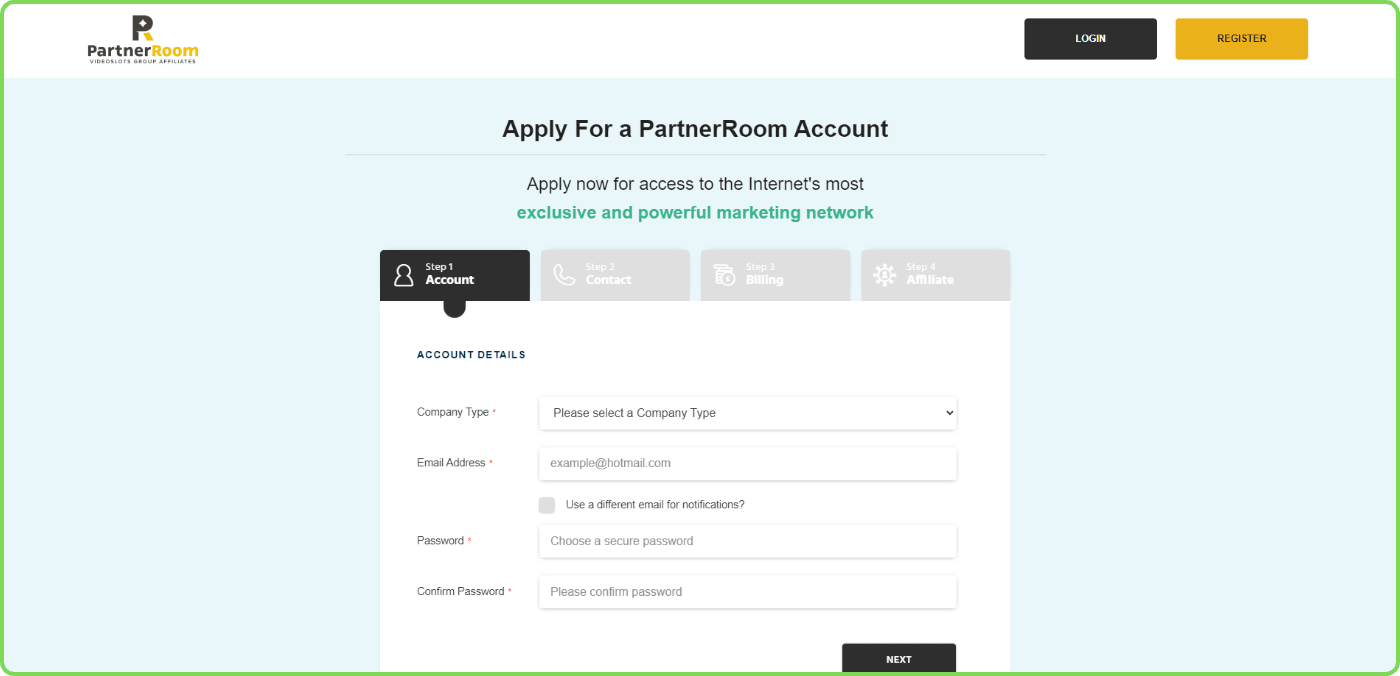Click the Email Address input field
1400x676 pixels.
click(x=747, y=463)
